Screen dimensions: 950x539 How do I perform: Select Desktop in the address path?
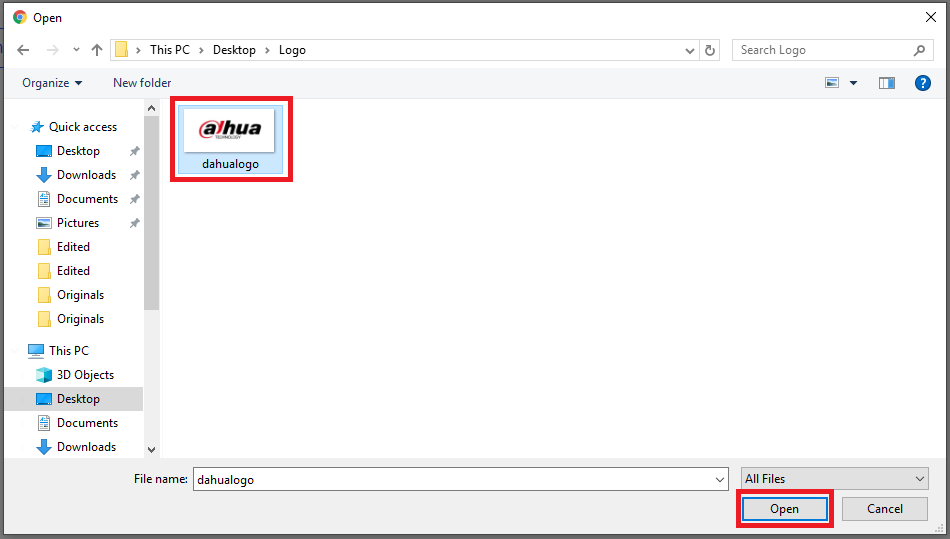point(234,50)
